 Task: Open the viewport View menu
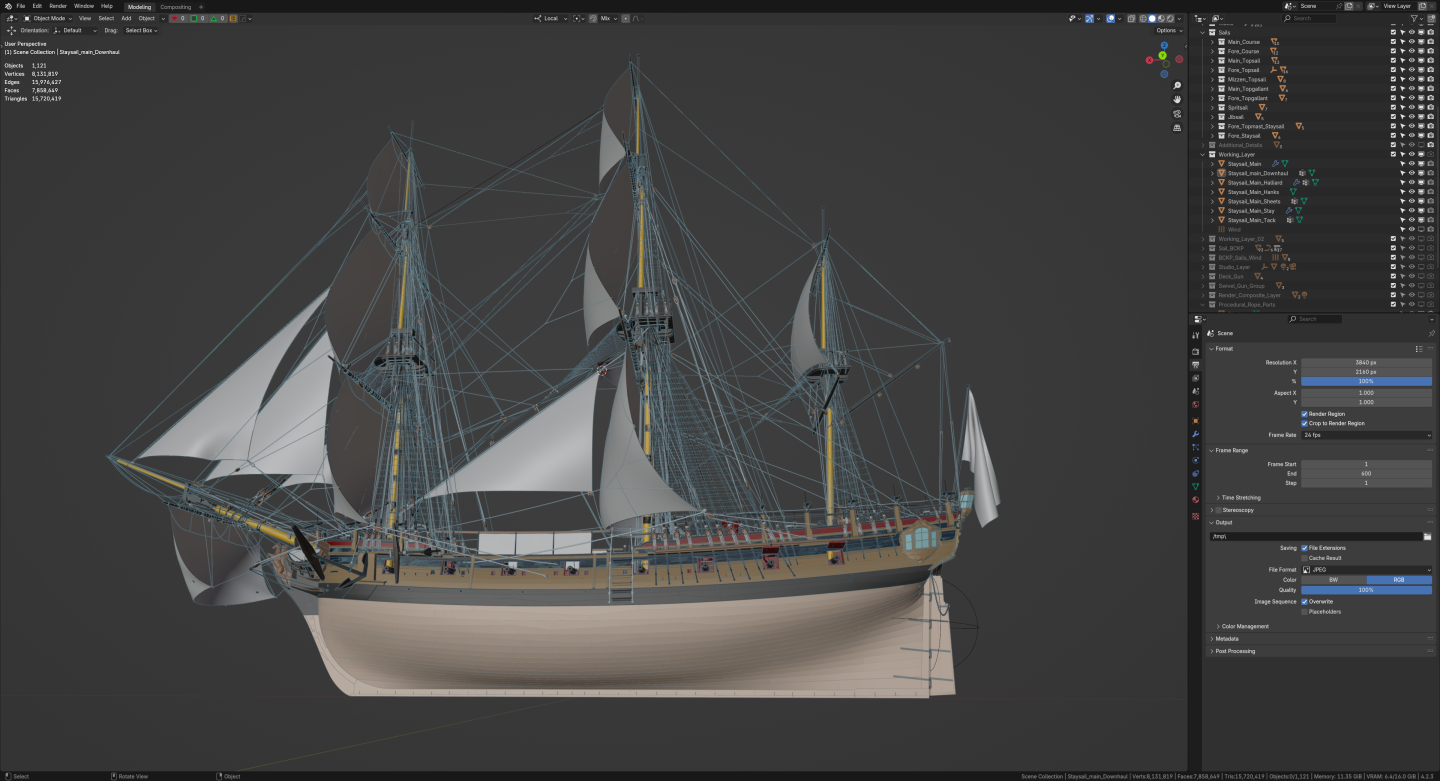pyautogui.click(x=84, y=18)
